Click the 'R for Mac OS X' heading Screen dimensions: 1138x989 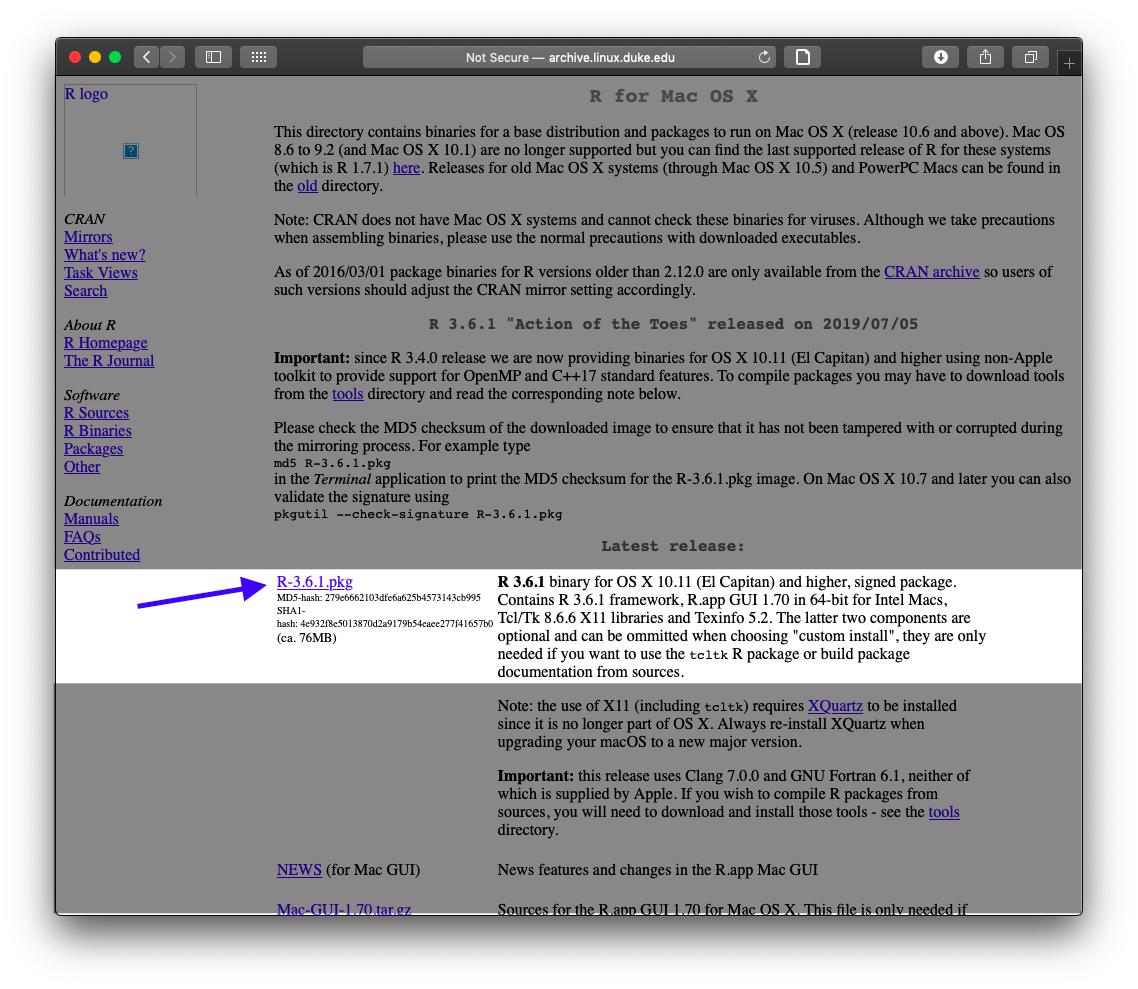coord(673,97)
